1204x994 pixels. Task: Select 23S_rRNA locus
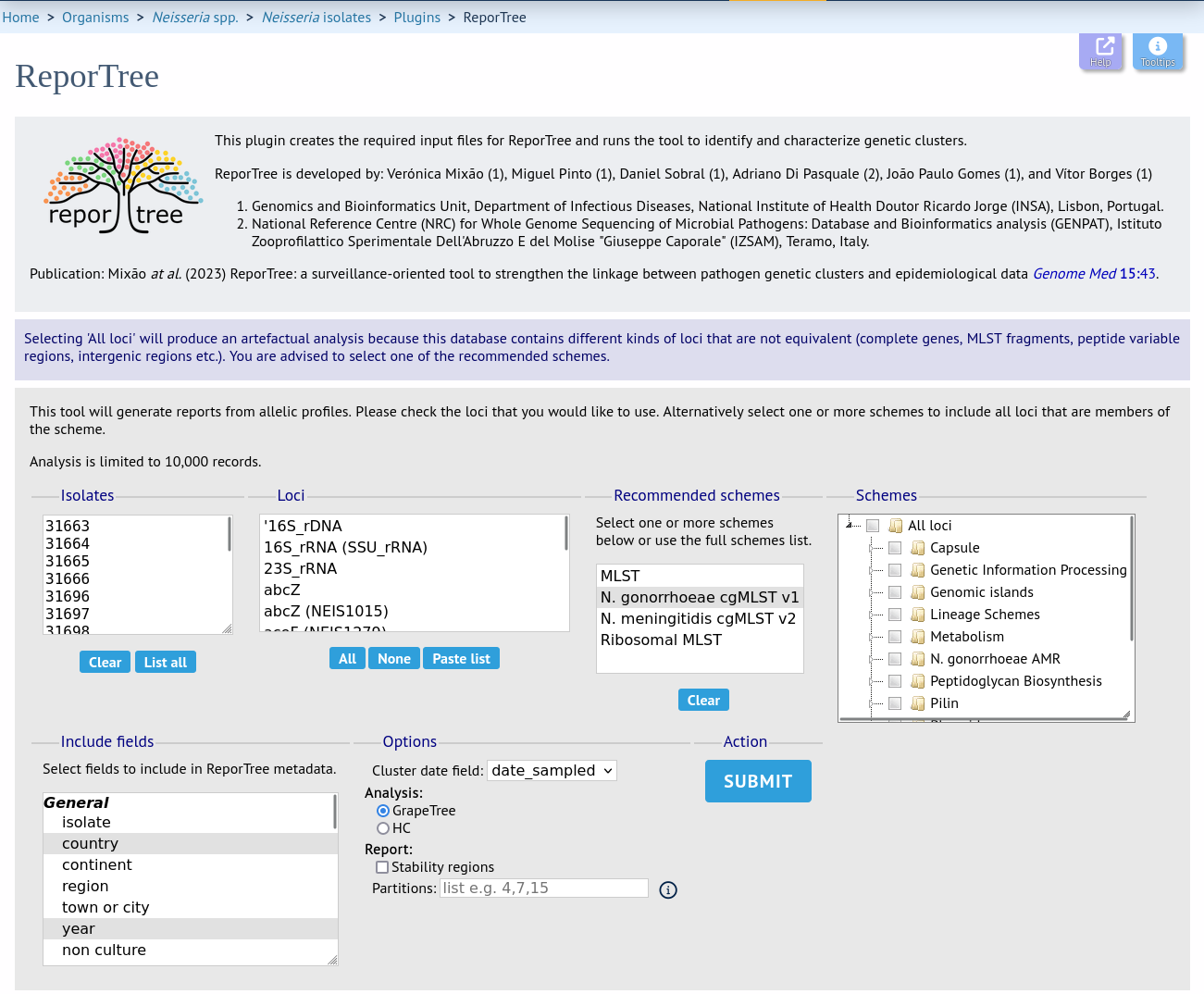[x=413, y=568]
